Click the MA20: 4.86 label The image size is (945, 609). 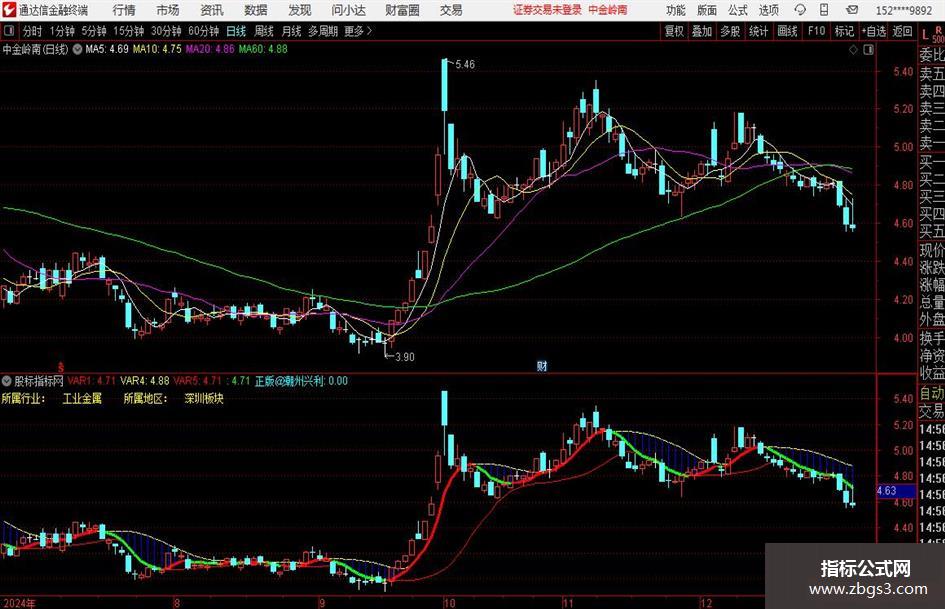tap(210, 49)
